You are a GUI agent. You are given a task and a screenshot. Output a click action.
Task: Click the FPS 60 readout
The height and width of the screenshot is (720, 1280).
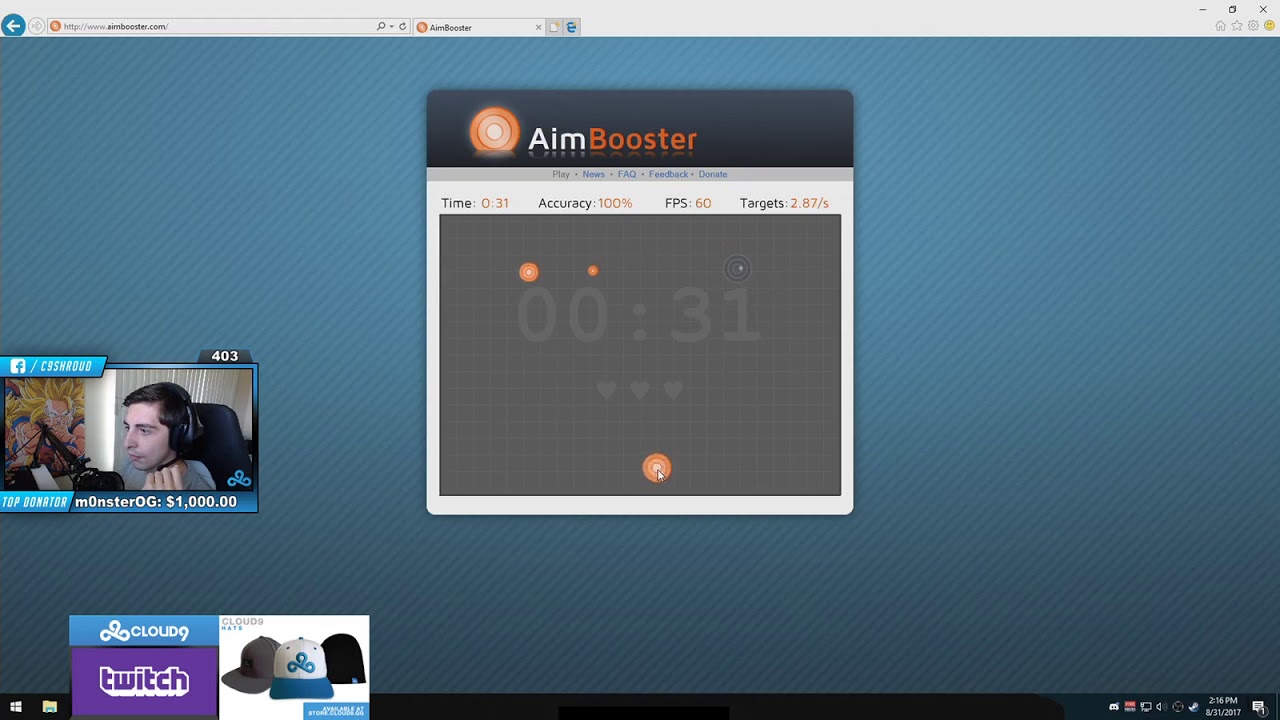coord(688,203)
